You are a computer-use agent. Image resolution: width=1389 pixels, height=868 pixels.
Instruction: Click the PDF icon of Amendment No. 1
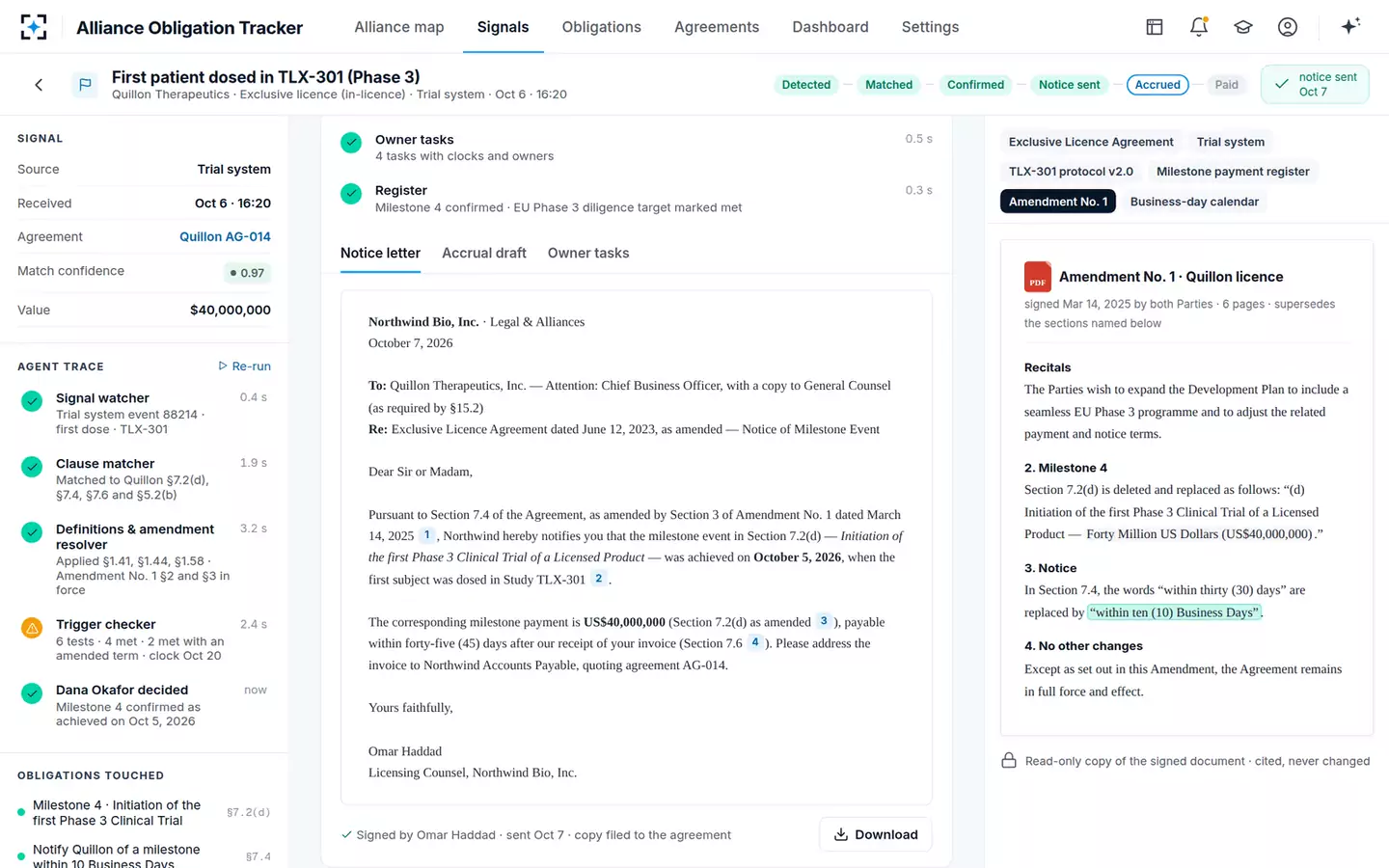click(x=1038, y=277)
